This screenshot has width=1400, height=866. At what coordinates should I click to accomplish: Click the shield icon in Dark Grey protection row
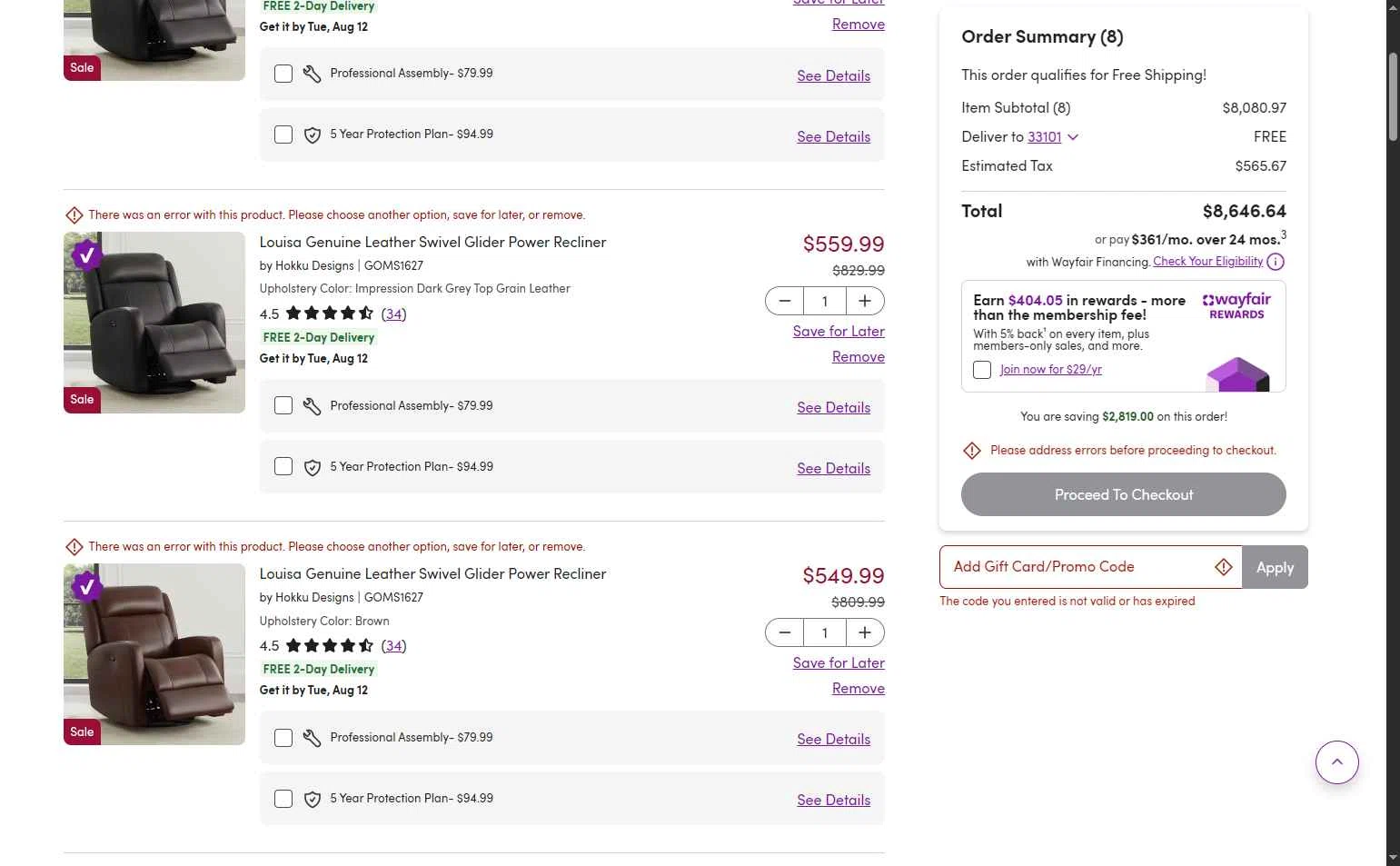click(313, 467)
